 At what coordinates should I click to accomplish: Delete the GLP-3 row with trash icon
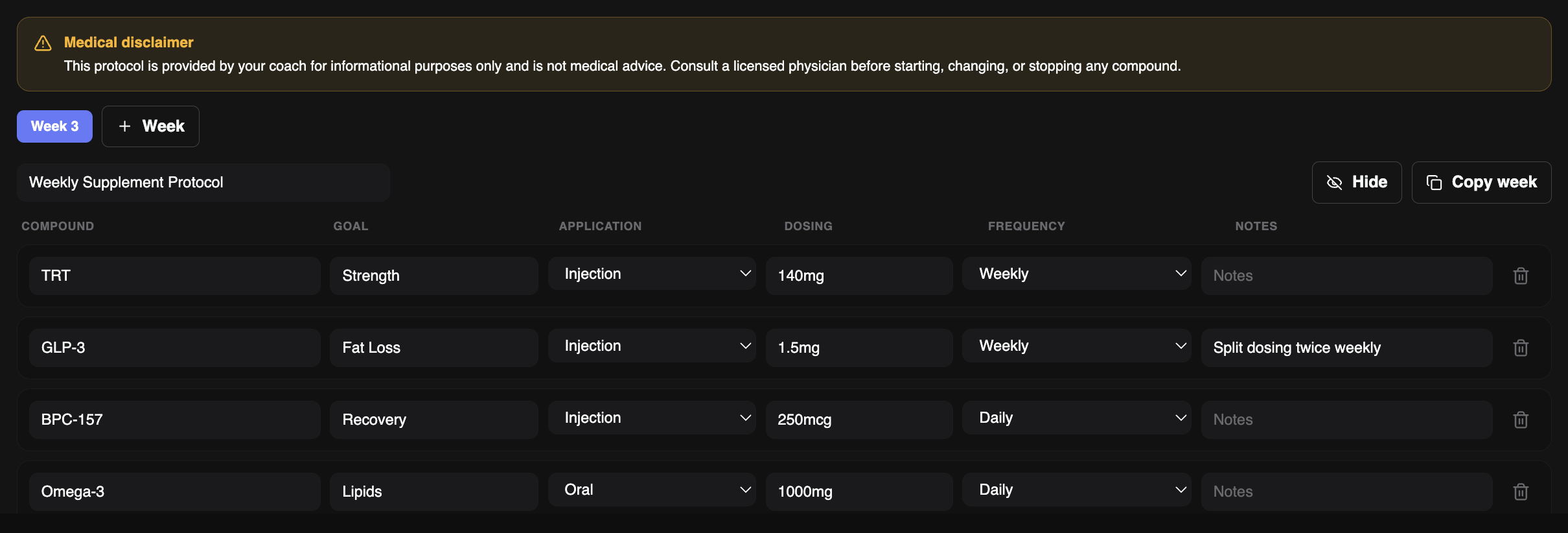[x=1521, y=348]
